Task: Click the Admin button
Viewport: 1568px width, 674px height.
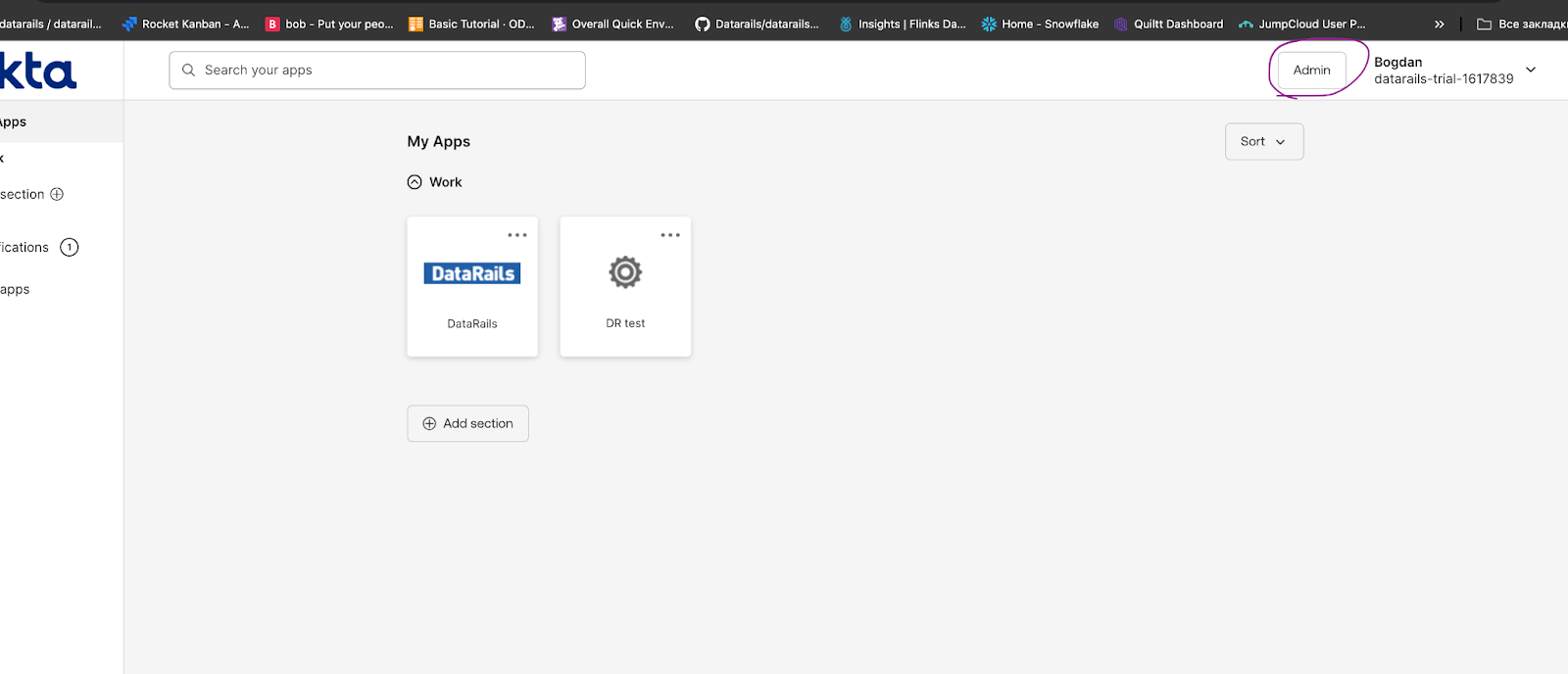Action: pyautogui.click(x=1311, y=70)
